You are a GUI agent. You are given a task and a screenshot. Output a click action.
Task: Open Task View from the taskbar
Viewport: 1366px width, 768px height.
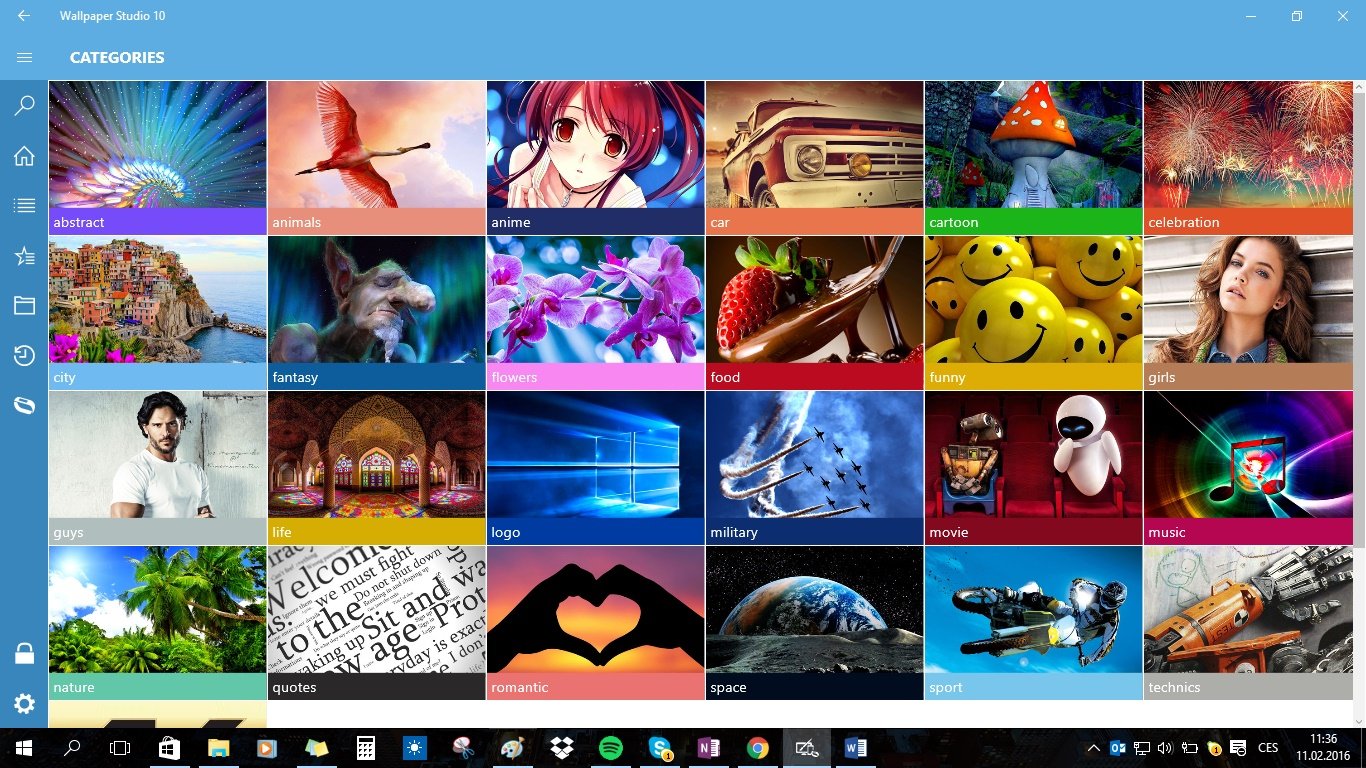tap(120, 748)
